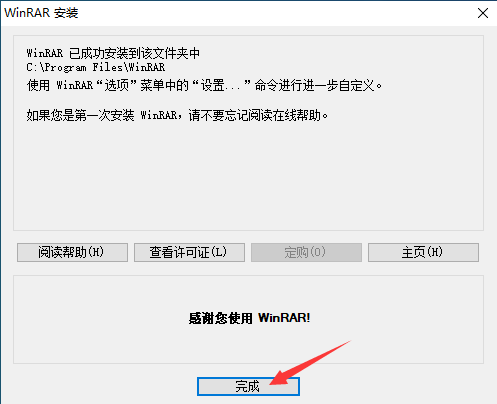Click the 感谢您使用 WinRAR! message
This screenshot has width=497, height=404.
tap(249, 318)
